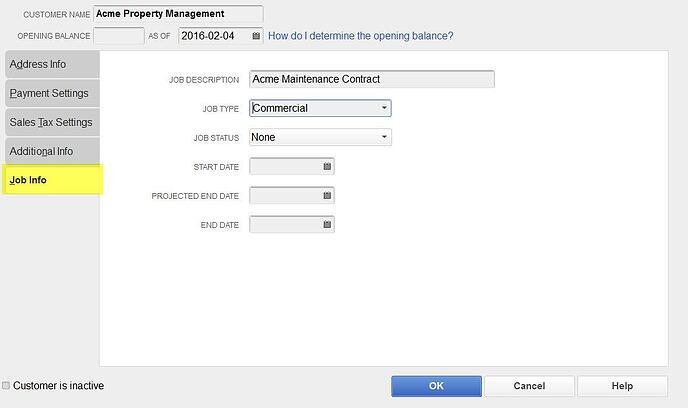The height and width of the screenshot is (408, 688).
Task: Expand the Job Status dropdown arrow
Action: click(384, 137)
